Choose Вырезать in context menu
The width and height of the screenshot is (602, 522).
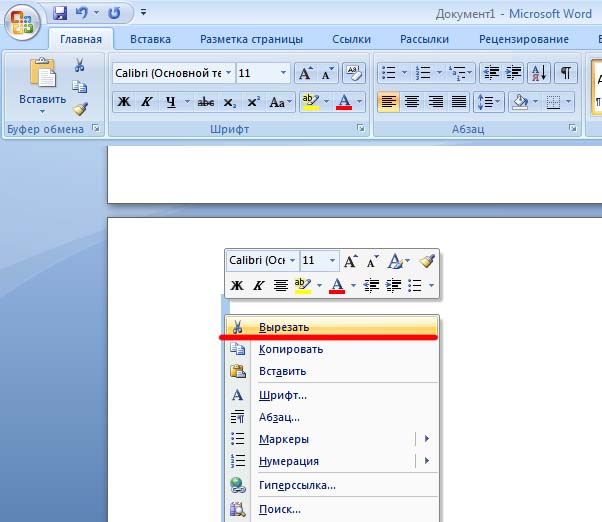click(x=332, y=327)
